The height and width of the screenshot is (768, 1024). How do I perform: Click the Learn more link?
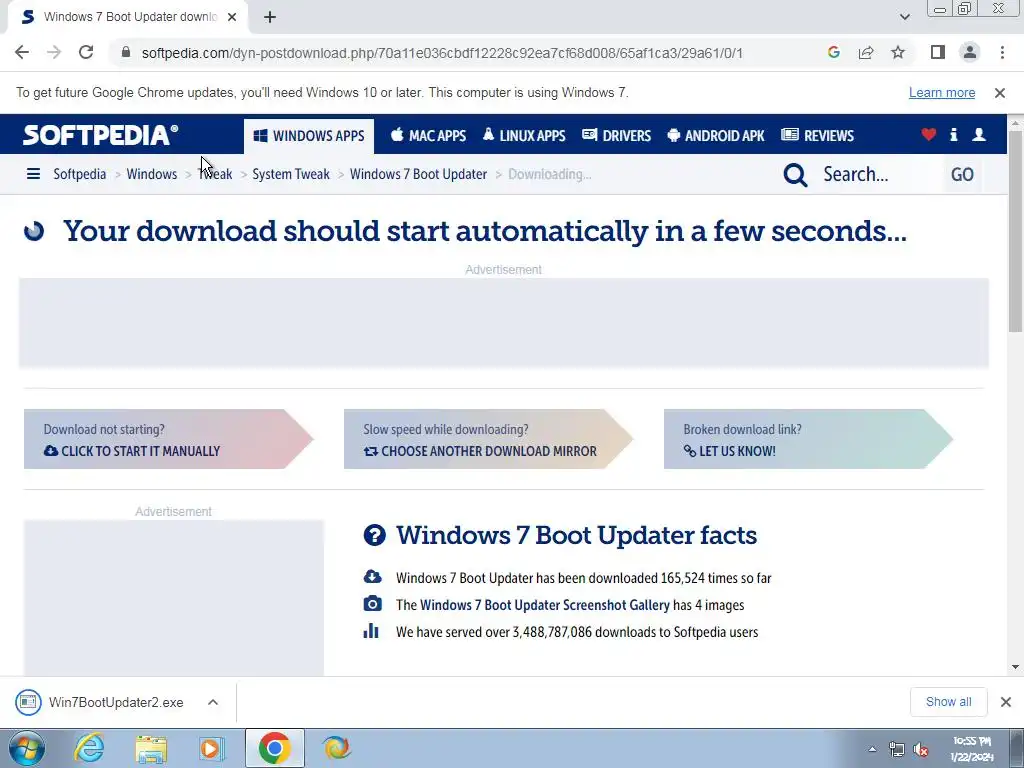click(942, 93)
